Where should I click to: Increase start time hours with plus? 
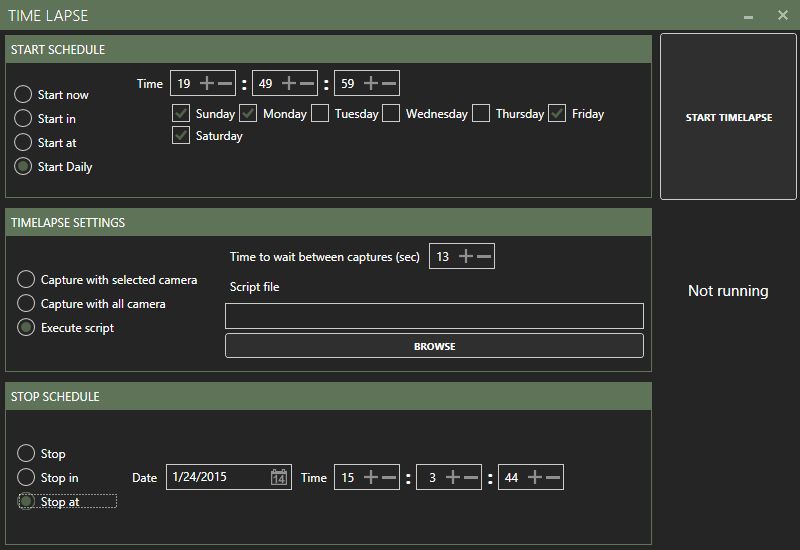pyautogui.click(x=207, y=83)
